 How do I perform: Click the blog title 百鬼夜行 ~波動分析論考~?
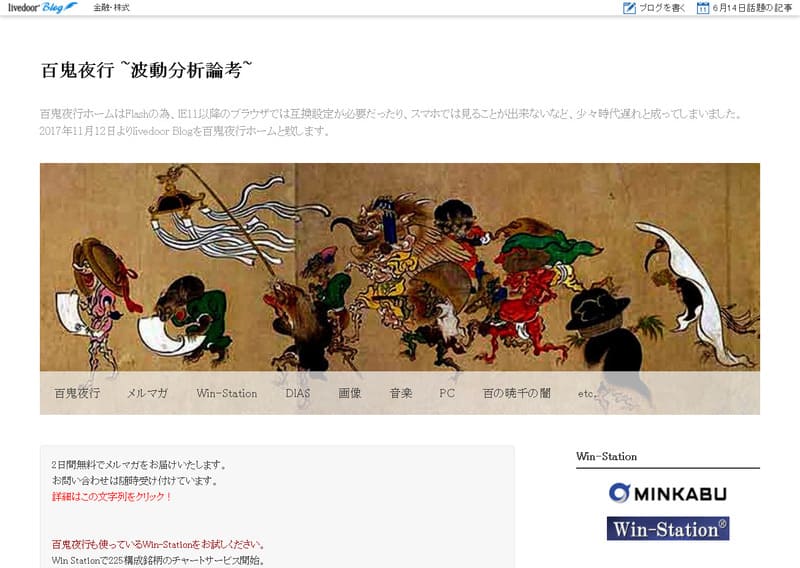coord(146,70)
